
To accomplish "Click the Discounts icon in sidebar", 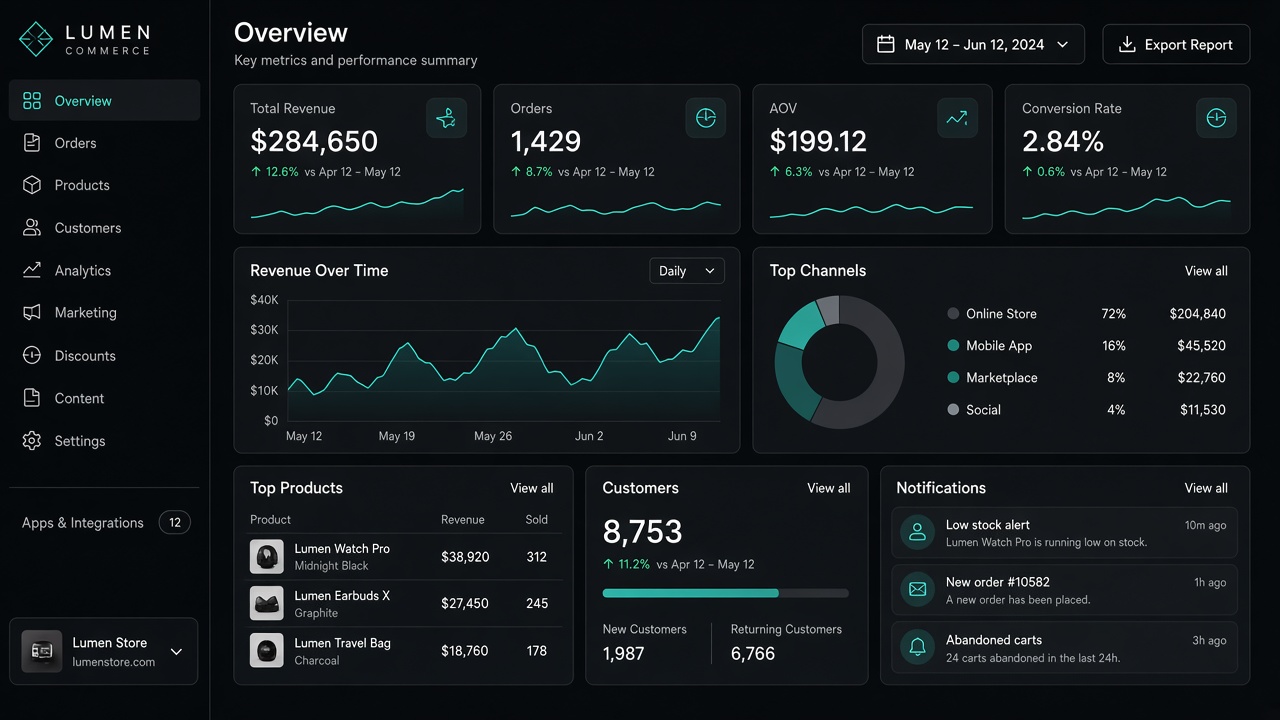I will (32, 355).
